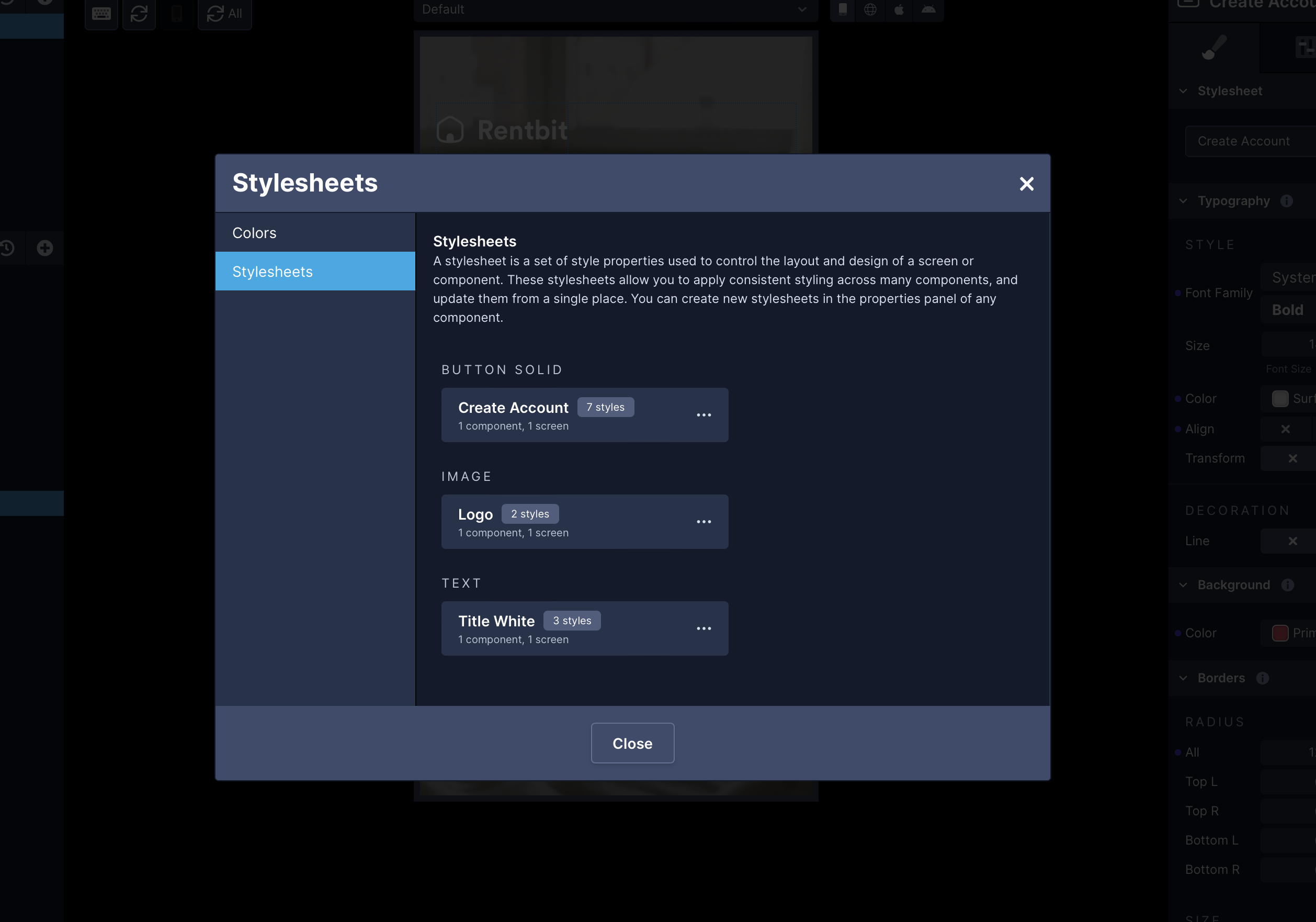Click the refresh icon in top toolbar
The image size is (1316, 922).
(139, 13)
